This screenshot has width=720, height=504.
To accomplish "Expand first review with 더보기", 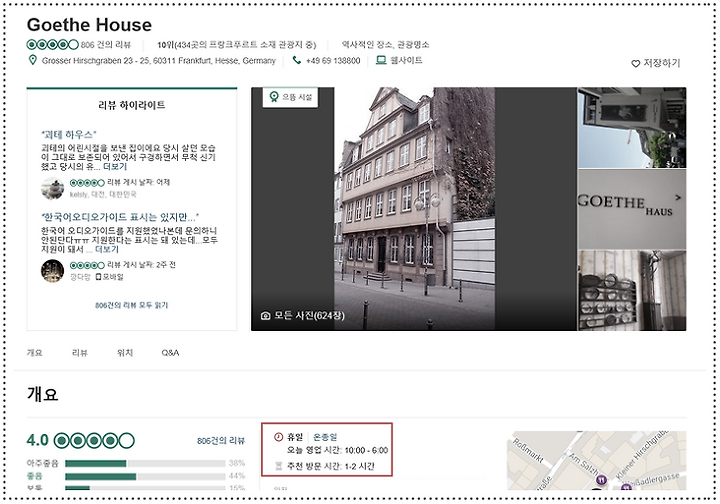I will point(115,166).
